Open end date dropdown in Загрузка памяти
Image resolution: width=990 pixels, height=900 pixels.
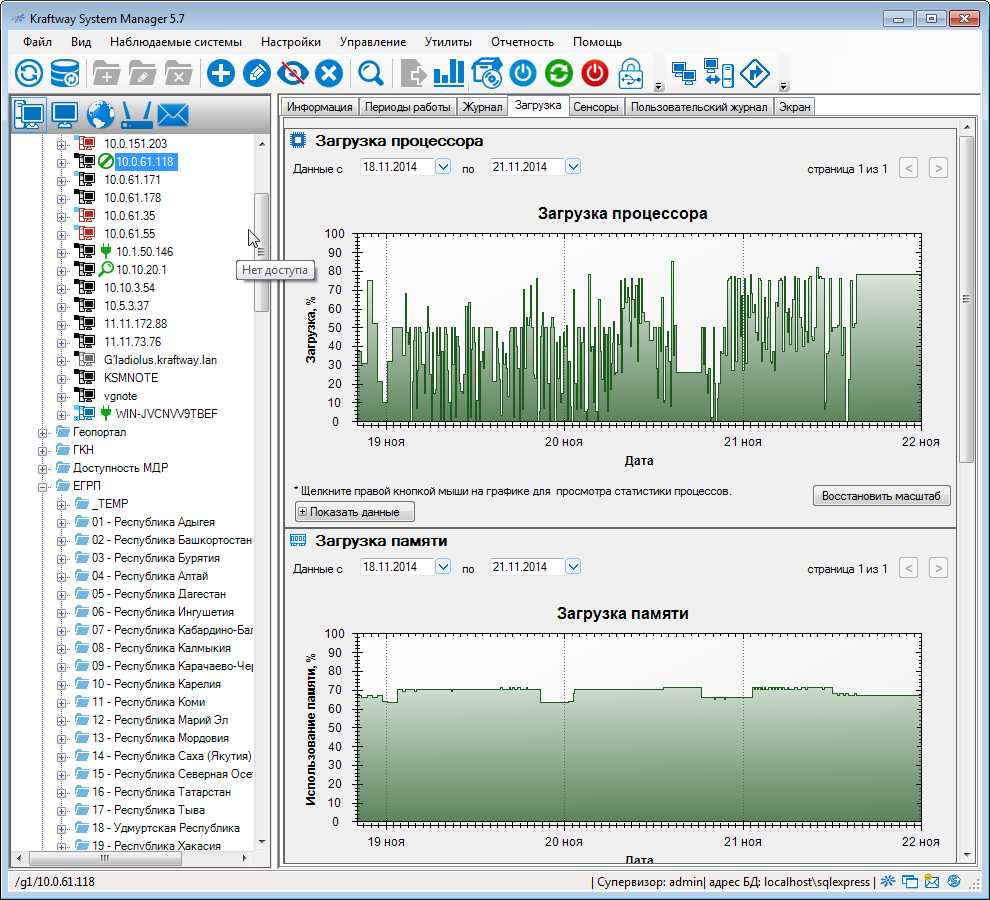click(573, 567)
